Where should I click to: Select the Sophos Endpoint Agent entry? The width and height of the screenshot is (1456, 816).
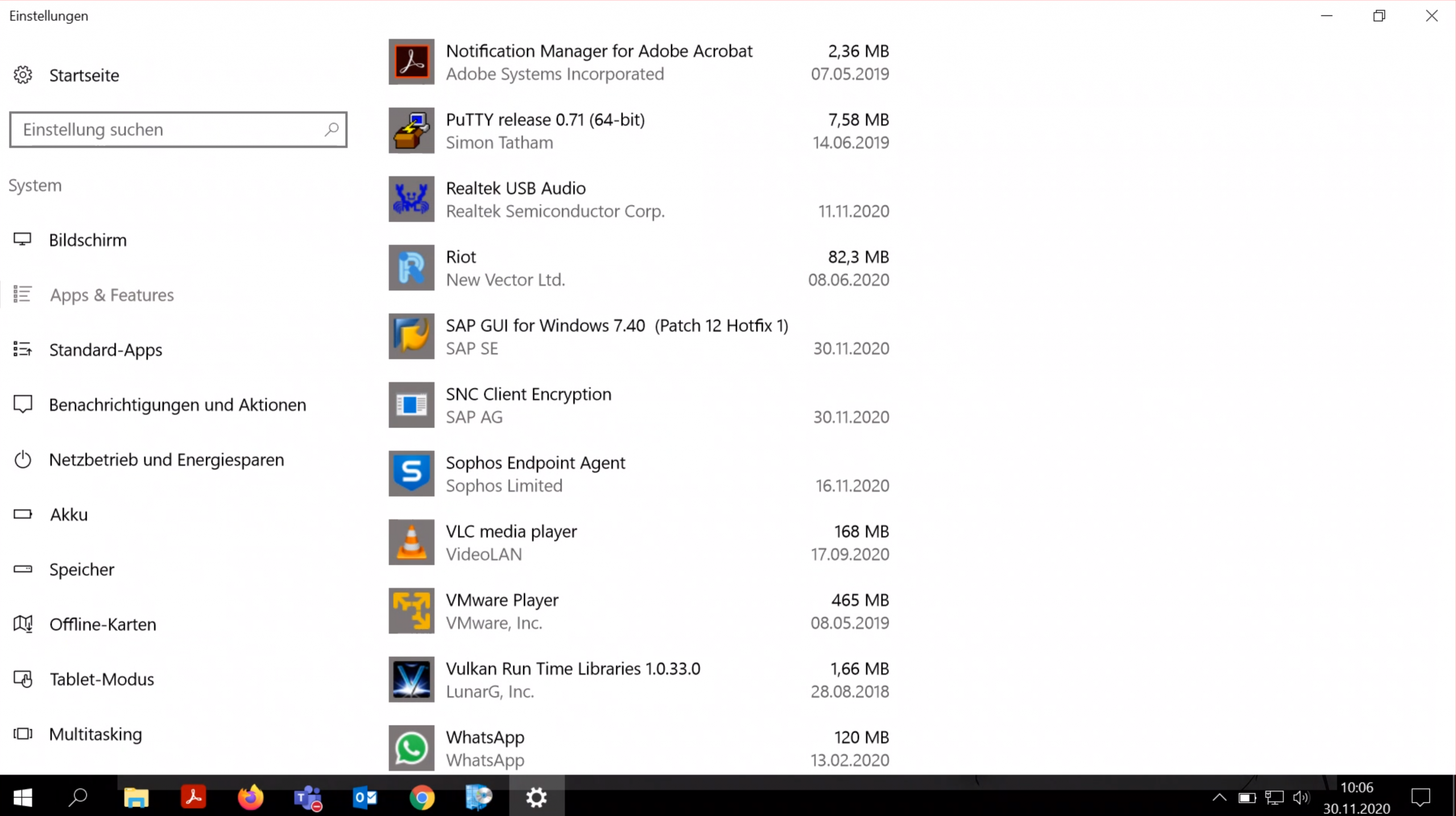639,473
